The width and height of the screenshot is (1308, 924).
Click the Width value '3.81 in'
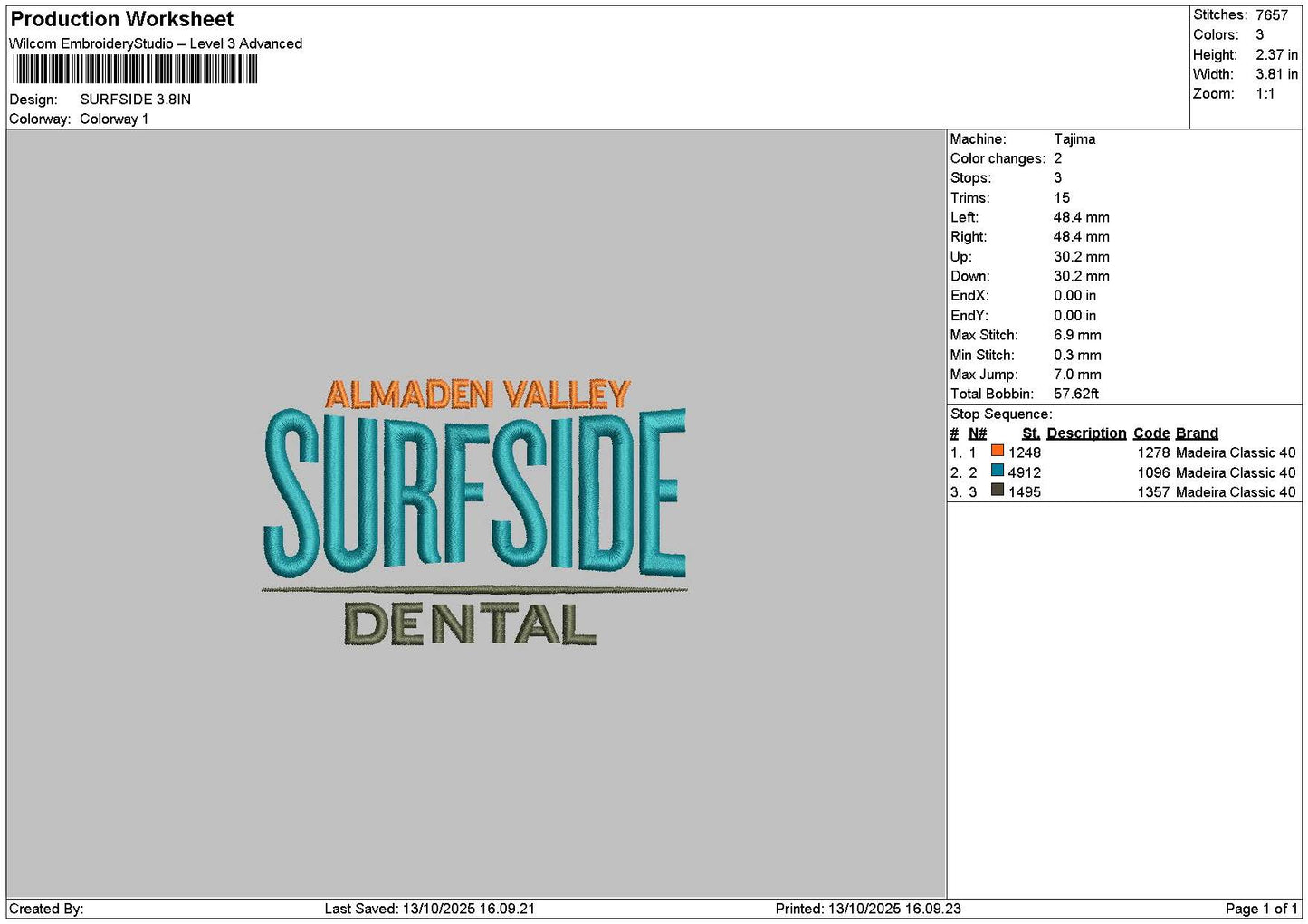click(1276, 74)
